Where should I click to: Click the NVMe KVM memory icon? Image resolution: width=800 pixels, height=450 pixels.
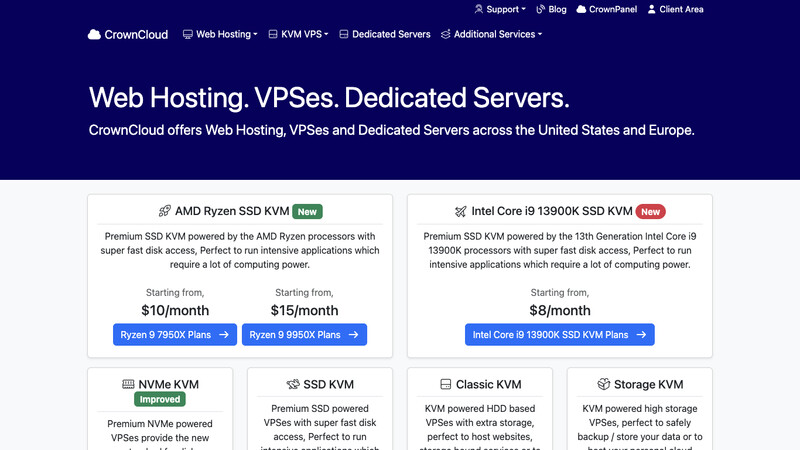tap(129, 384)
